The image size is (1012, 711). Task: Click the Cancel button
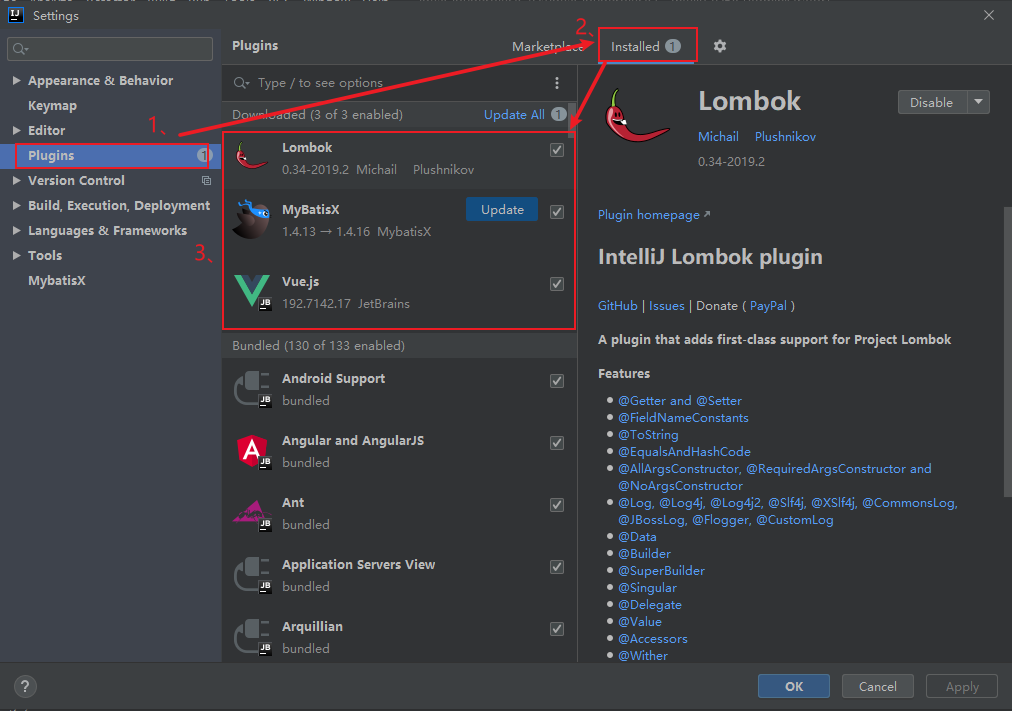(x=878, y=686)
